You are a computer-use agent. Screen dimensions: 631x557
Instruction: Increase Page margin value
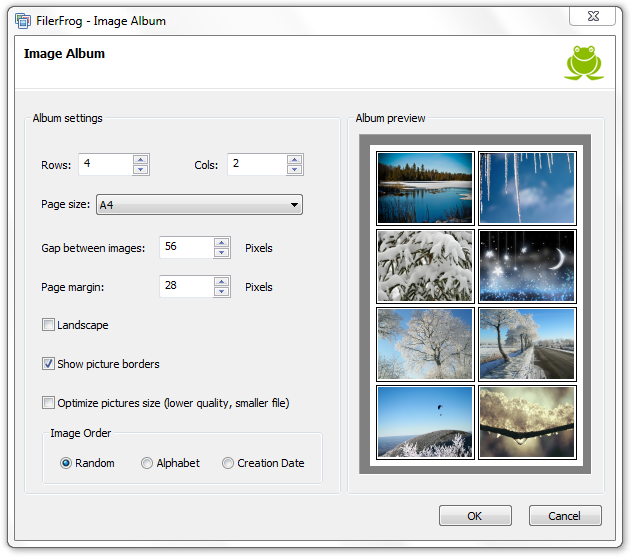click(x=221, y=281)
